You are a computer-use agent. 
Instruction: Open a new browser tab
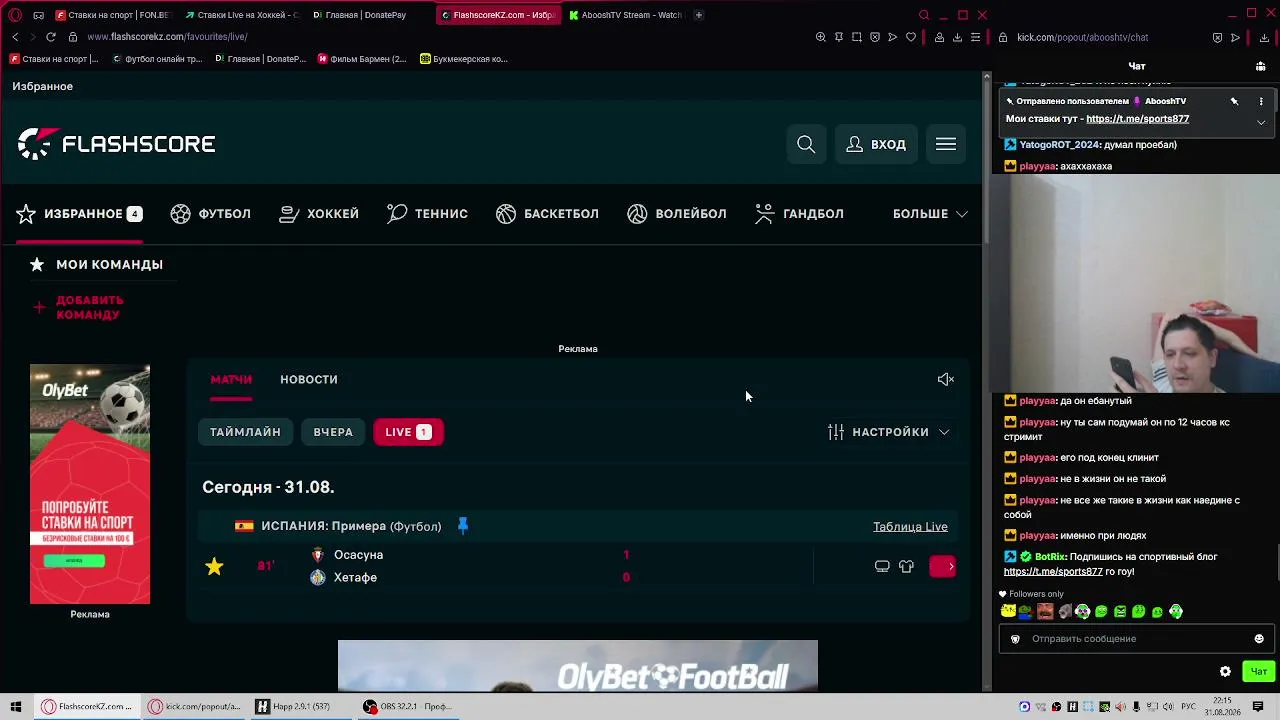point(699,15)
